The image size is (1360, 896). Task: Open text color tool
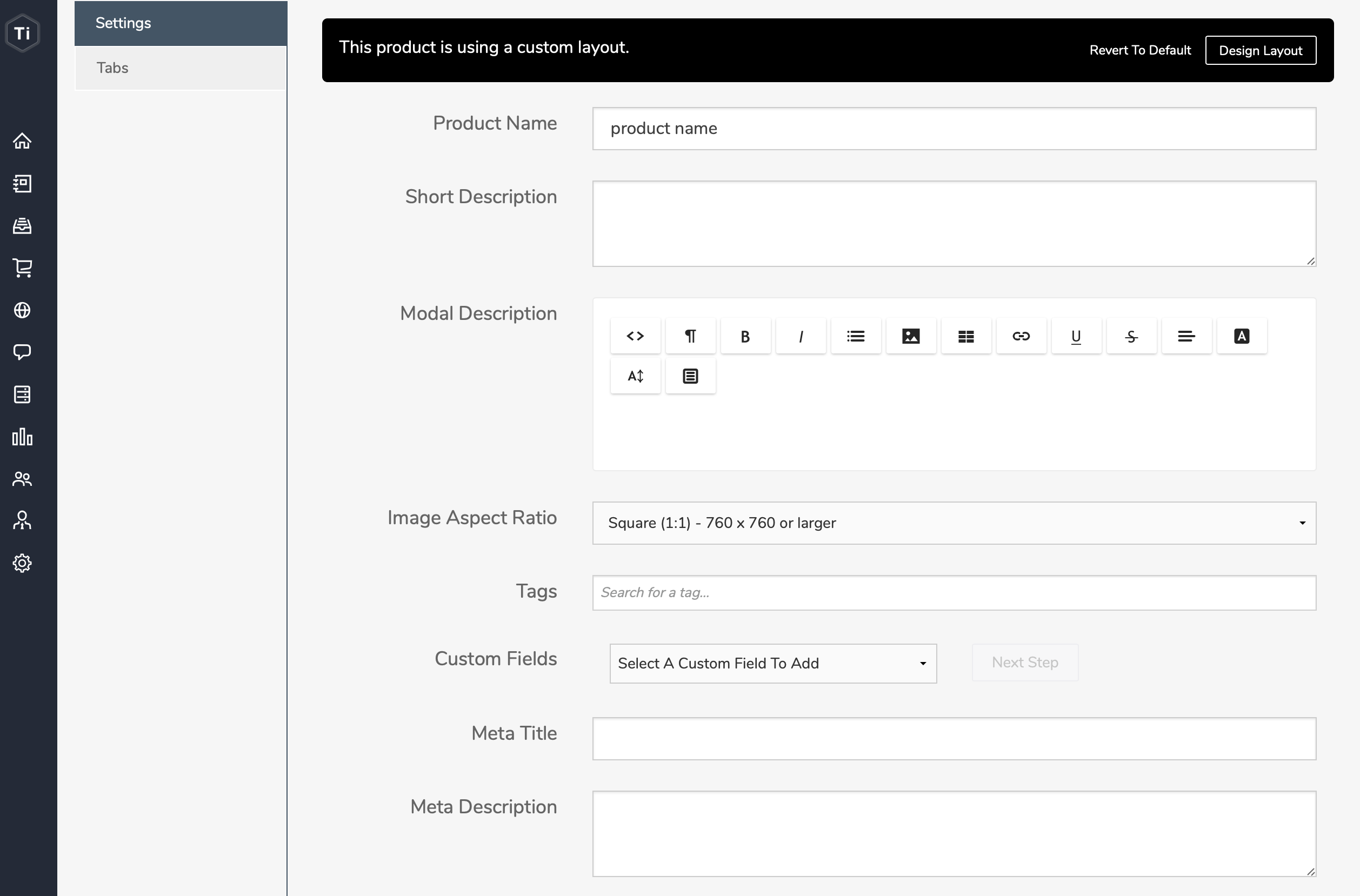pyautogui.click(x=1242, y=336)
